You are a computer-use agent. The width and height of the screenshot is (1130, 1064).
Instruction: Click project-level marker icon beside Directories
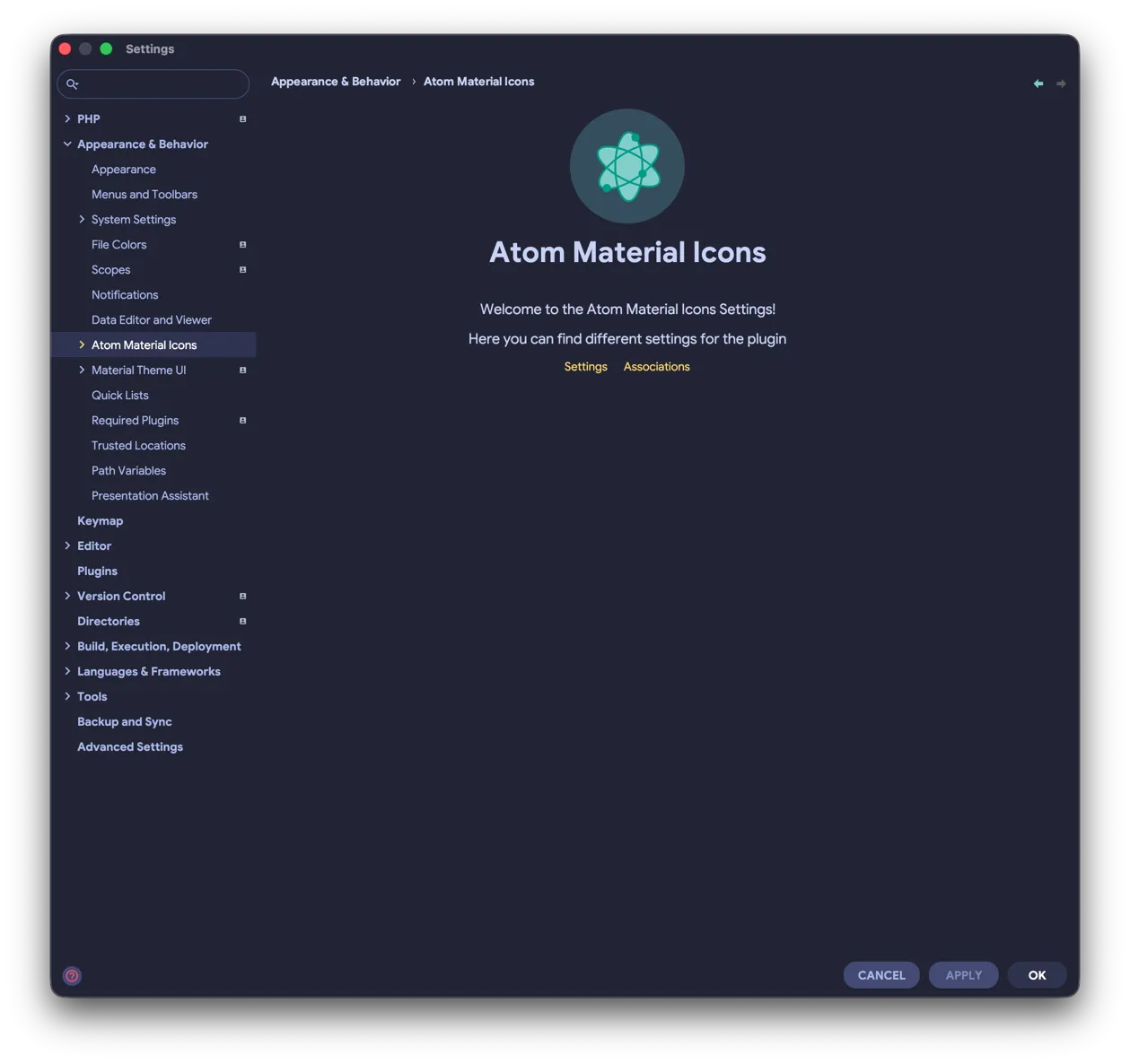point(242,621)
